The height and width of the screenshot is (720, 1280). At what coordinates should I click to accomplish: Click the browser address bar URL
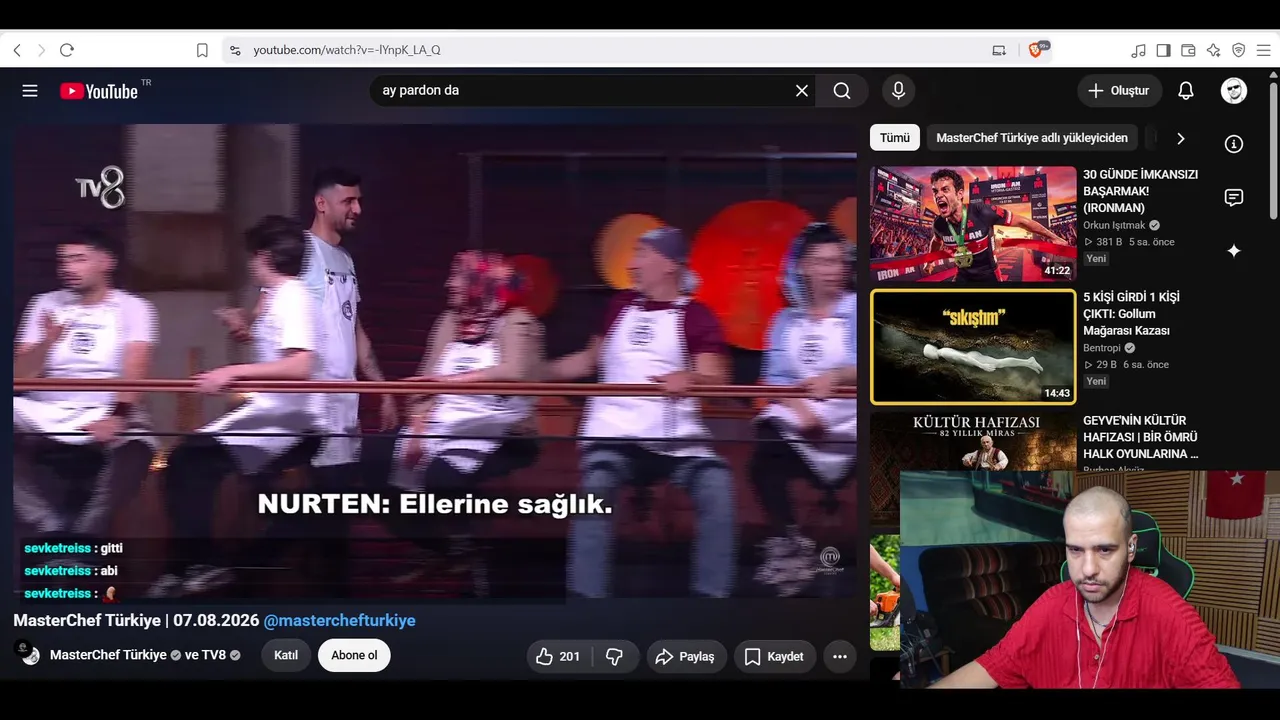pyautogui.click(x=347, y=50)
